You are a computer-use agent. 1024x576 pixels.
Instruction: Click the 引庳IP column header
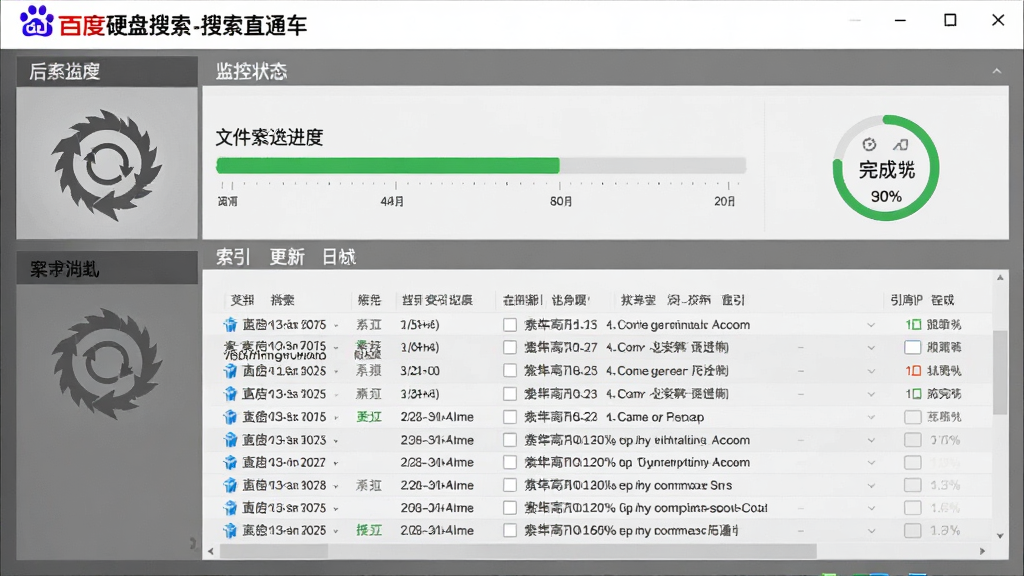906,300
